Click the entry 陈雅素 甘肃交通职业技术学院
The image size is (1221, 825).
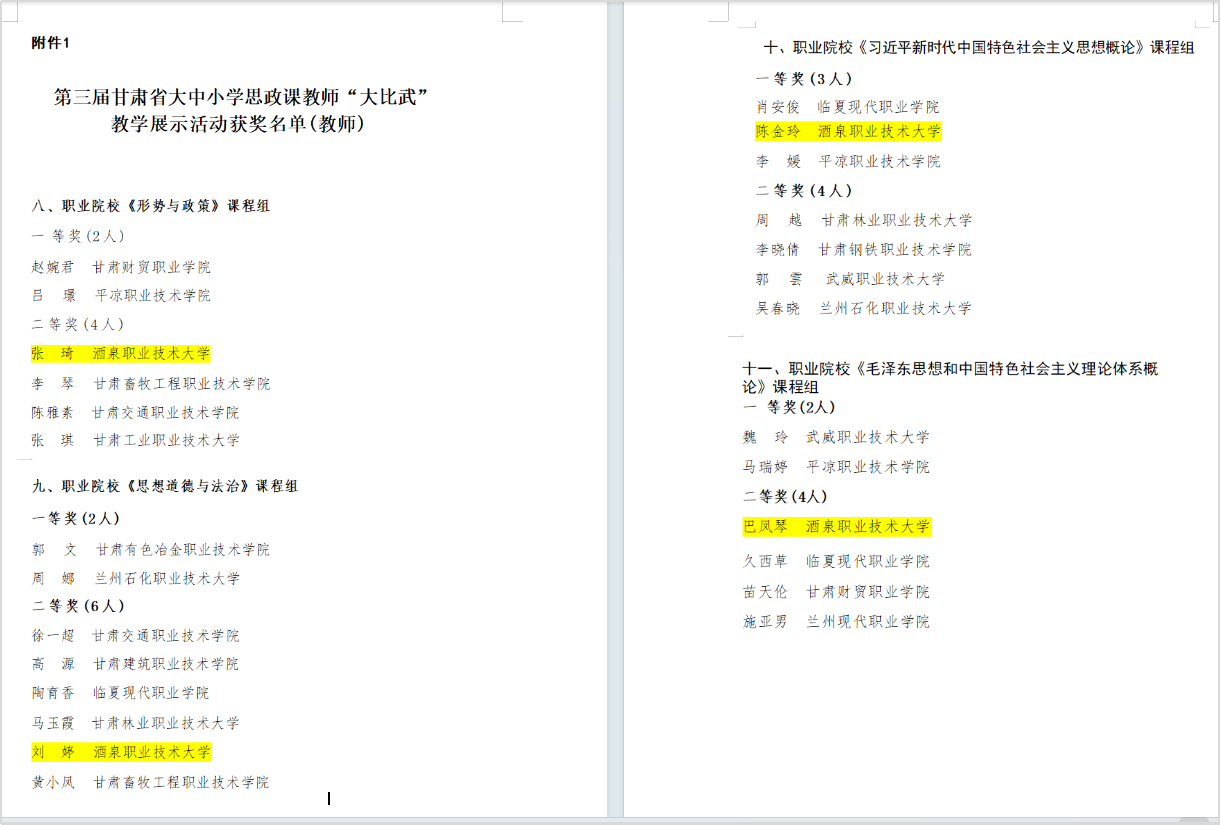[135, 412]
